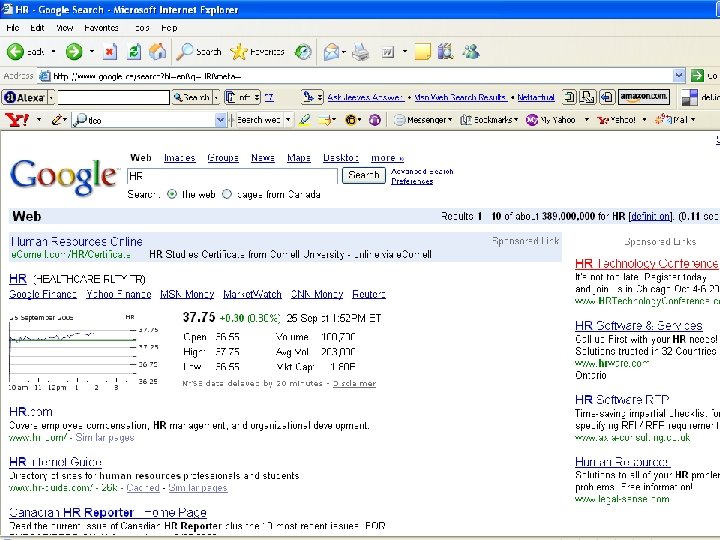Switch to Google Maps tab
This screenshot has width=720, height=540.
click(x=299, y=158)
